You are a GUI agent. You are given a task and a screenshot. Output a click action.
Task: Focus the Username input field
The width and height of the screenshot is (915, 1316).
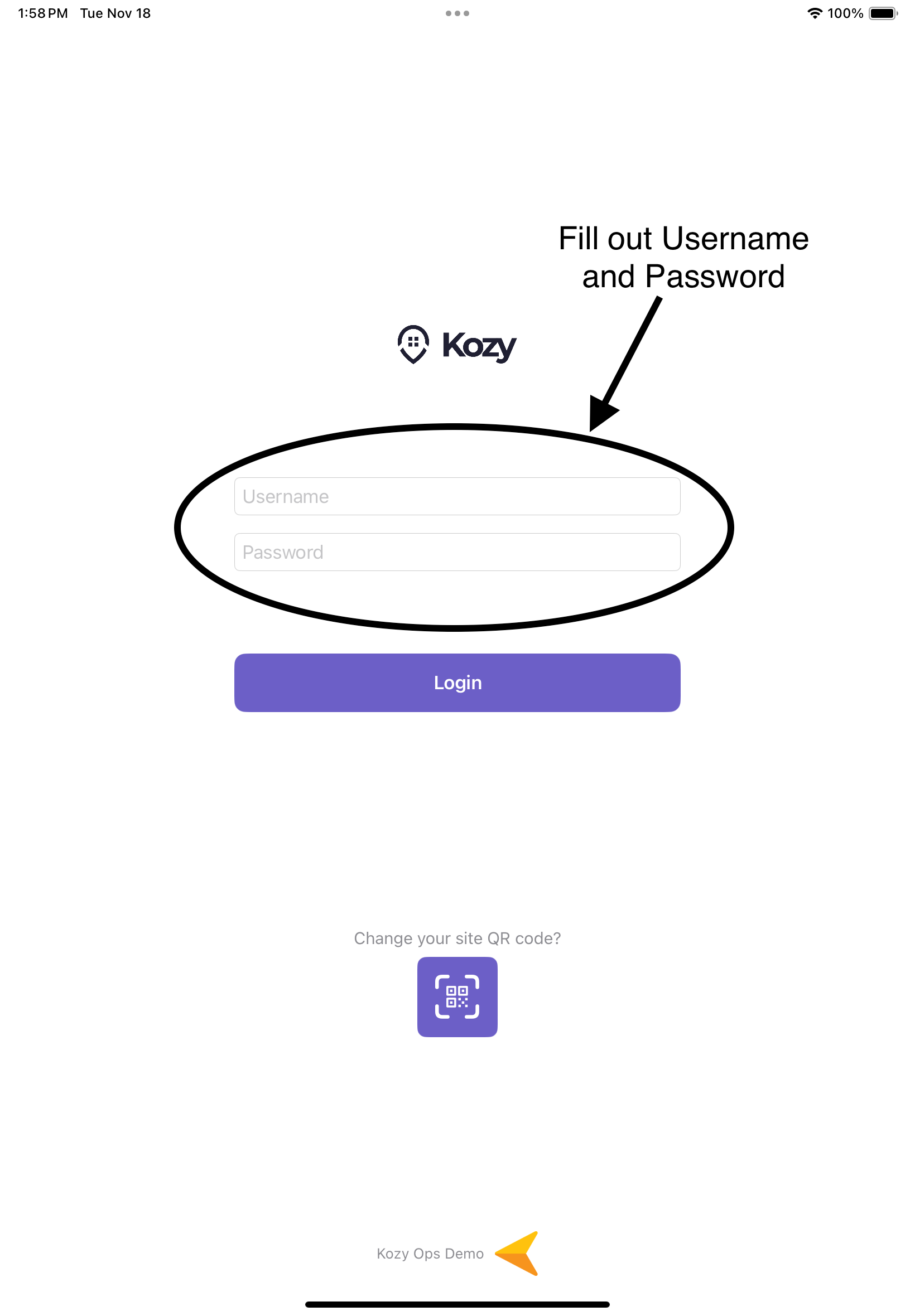click(457, 496)
